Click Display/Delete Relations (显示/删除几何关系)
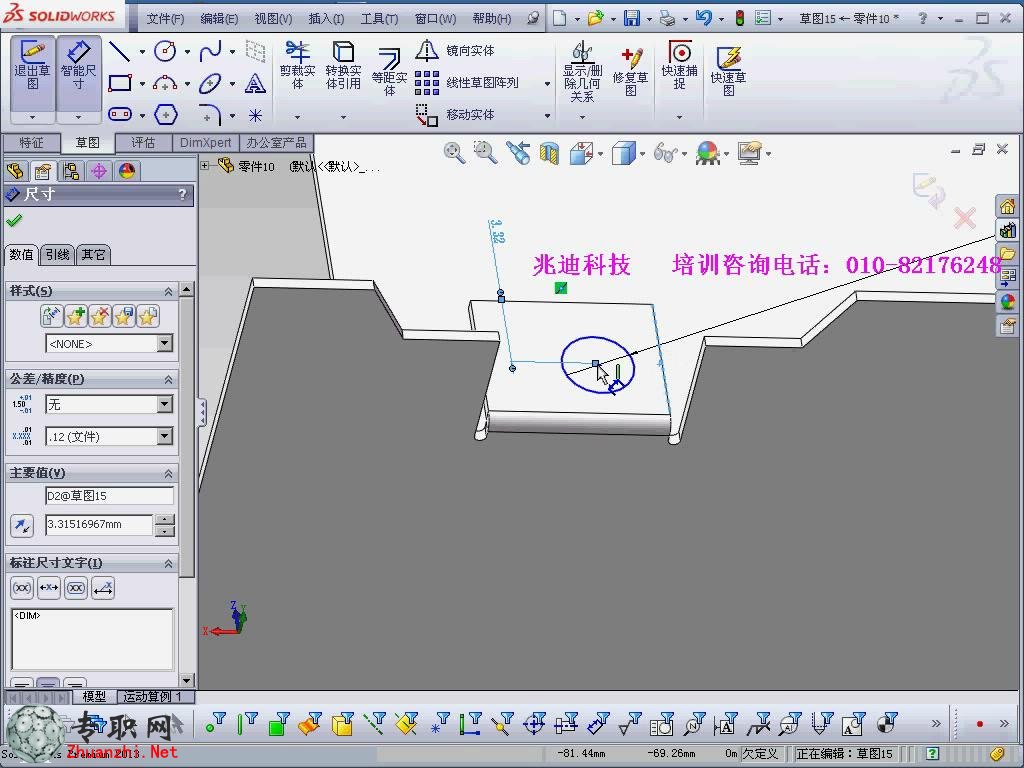The width and height of the screenshot is (1024, 768). 582,72
